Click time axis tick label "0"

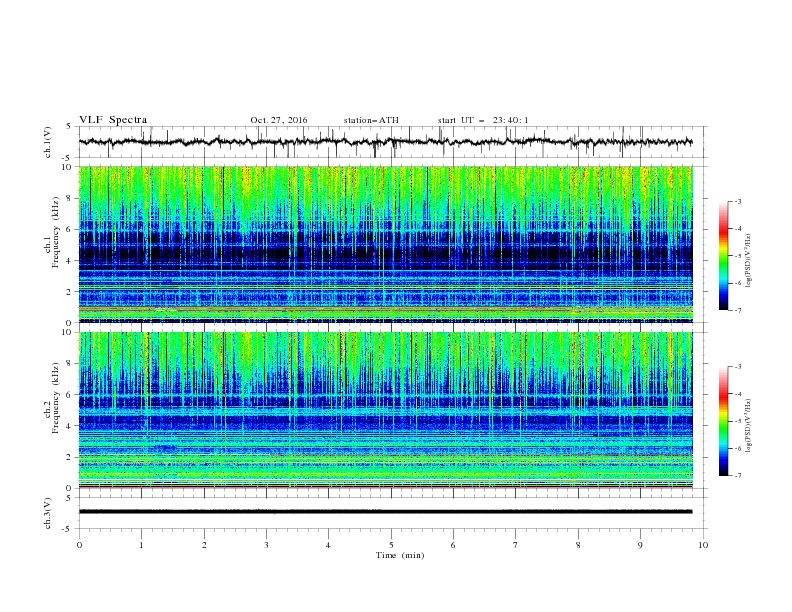point(79,545)
